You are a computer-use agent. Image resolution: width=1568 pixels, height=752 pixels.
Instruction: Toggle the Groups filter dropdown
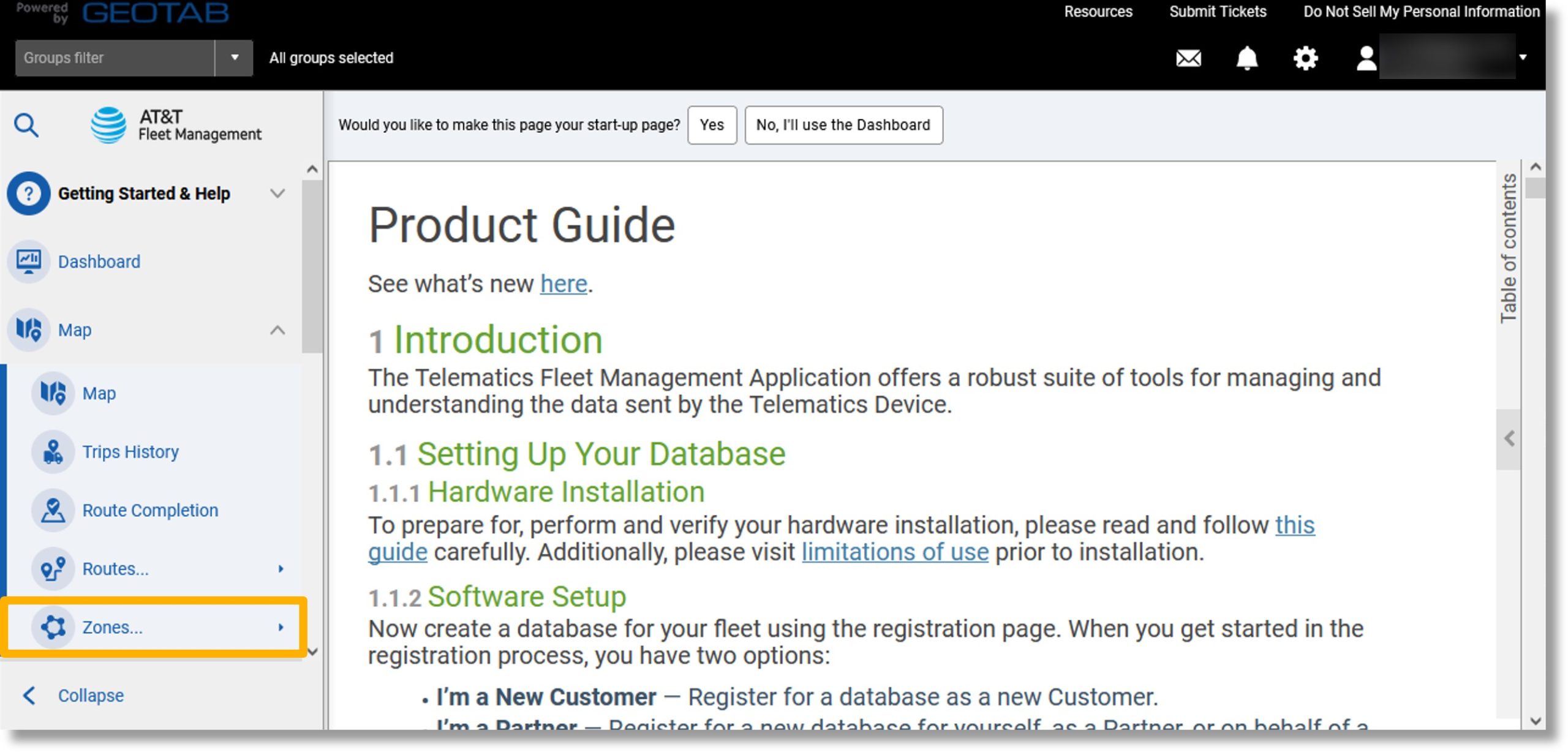coord(232,57)
